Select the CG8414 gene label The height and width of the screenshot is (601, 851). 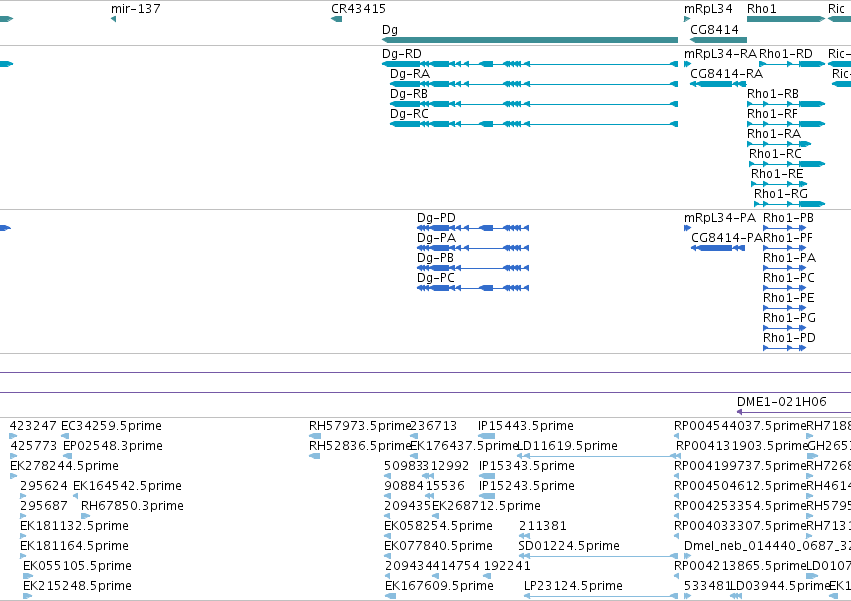click(714, 29)
